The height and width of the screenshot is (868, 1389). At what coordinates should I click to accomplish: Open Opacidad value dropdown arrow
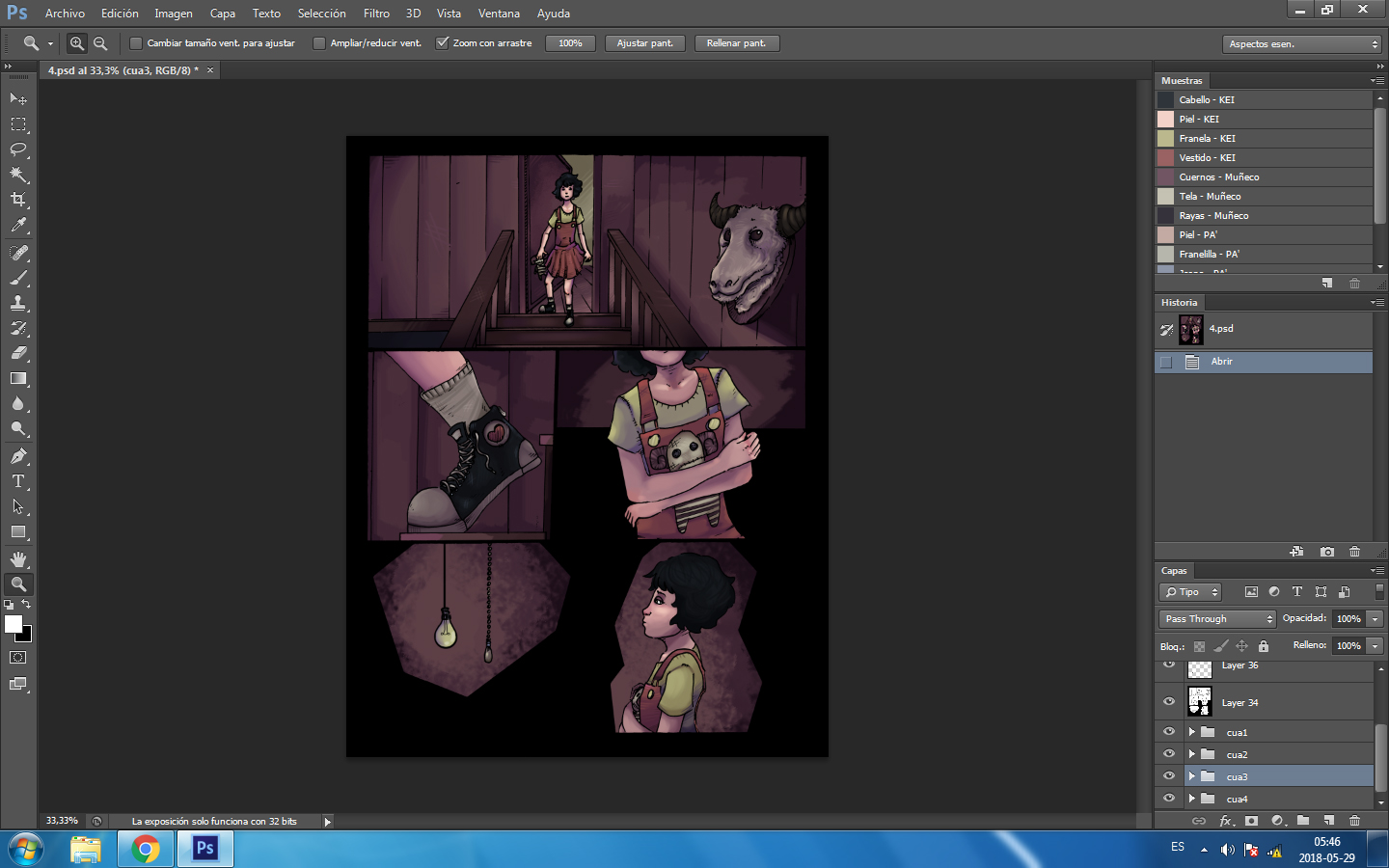click(1375, 619)
